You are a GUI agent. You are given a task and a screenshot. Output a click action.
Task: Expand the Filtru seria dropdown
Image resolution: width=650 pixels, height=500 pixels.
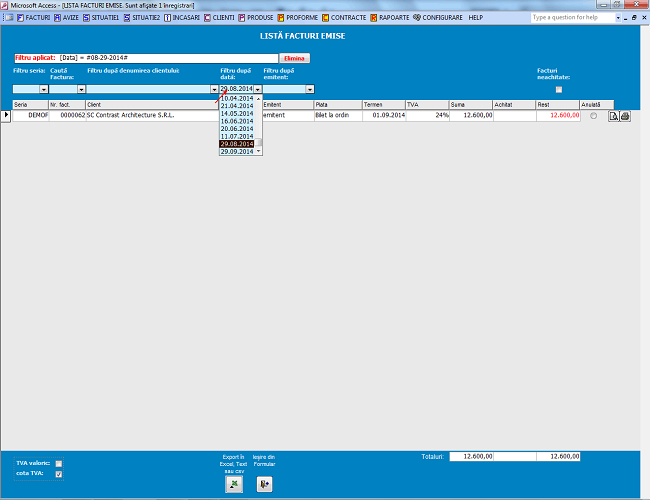(44, 89)
